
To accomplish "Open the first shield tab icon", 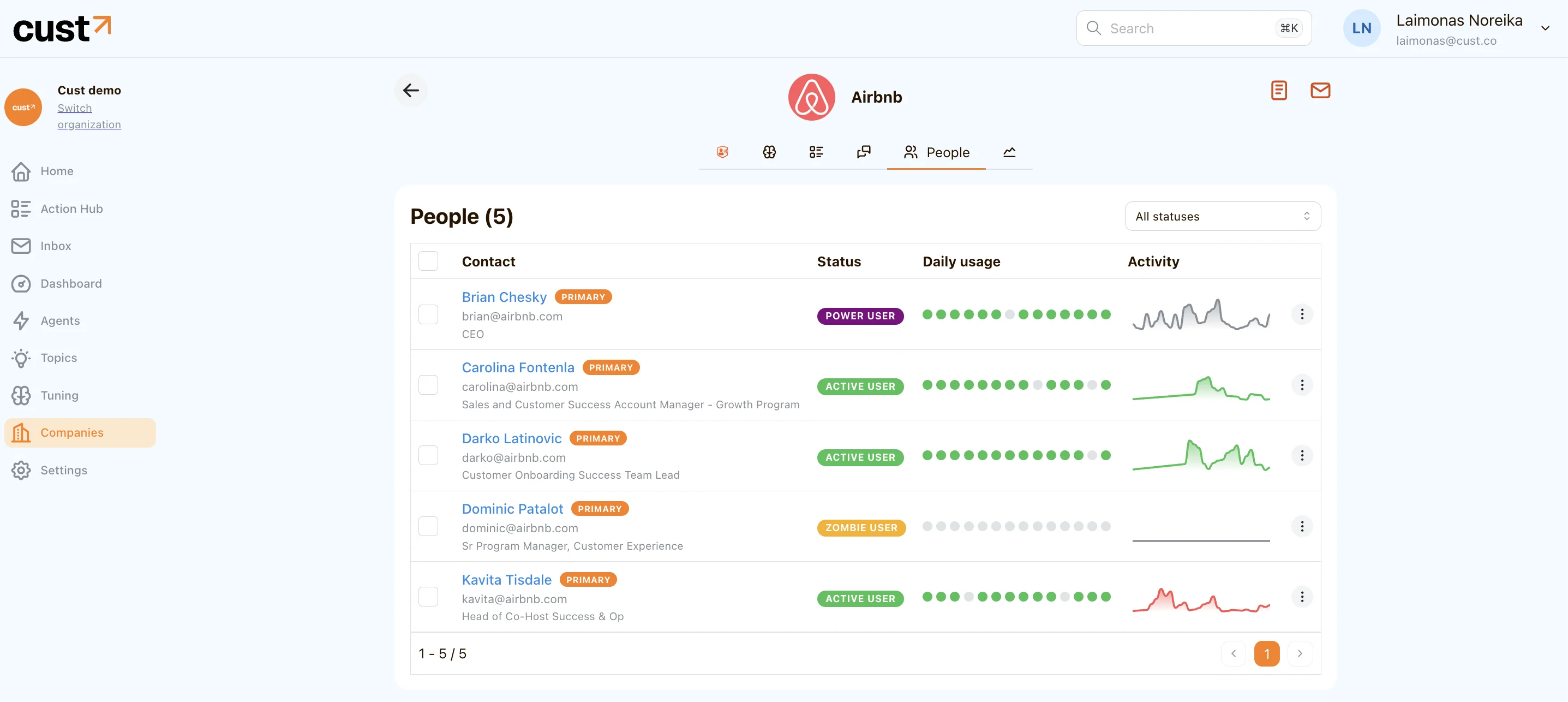I will (722, 152).
